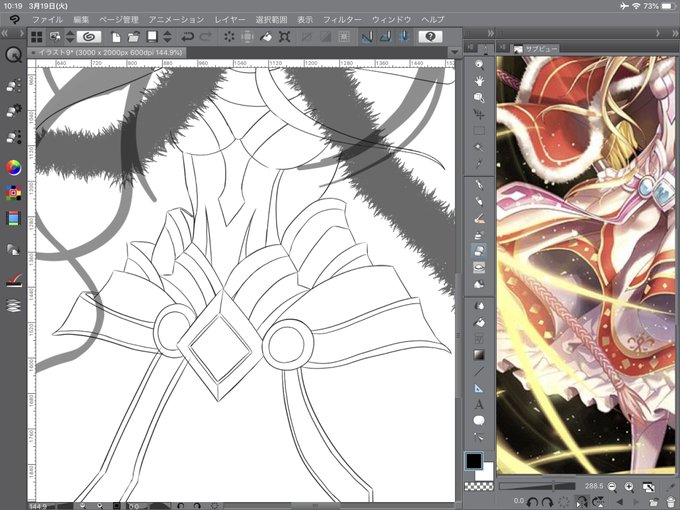
Task: Zoom in the Sub View
Action: click(x=629, y=487)
